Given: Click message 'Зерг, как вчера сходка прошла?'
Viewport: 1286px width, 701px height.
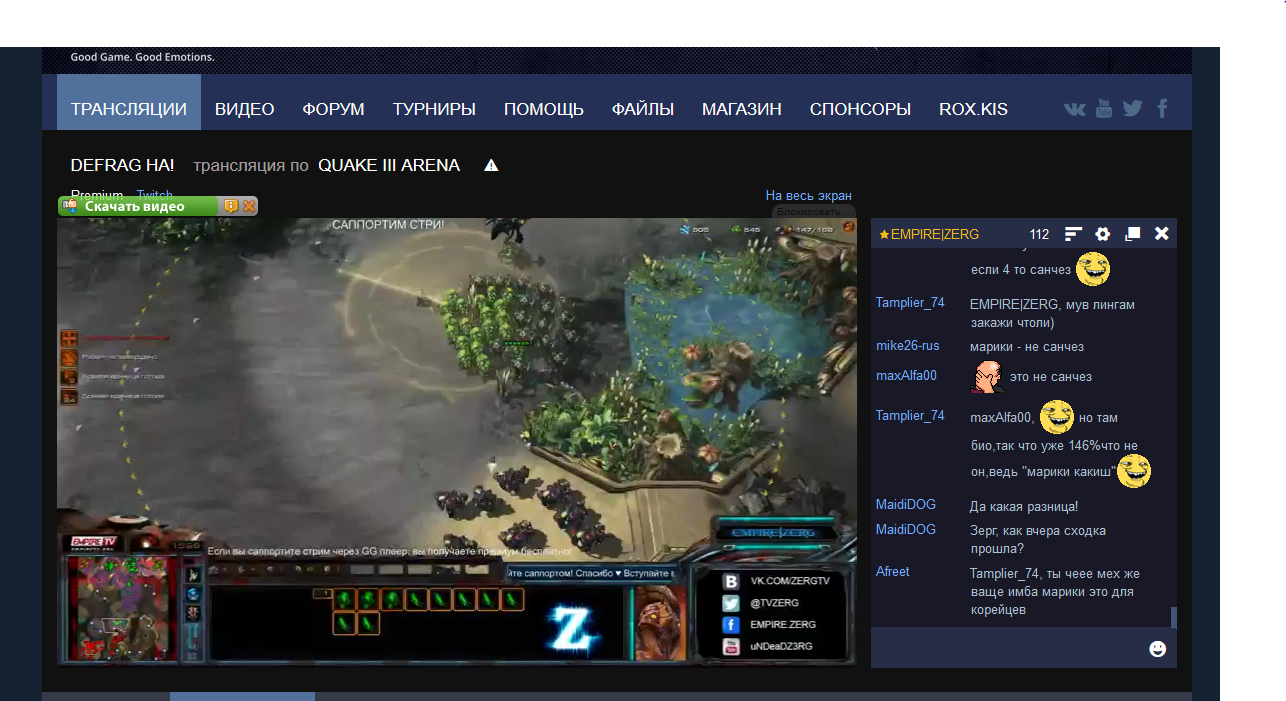Looking at the screenshot, I should point(1038,540).
